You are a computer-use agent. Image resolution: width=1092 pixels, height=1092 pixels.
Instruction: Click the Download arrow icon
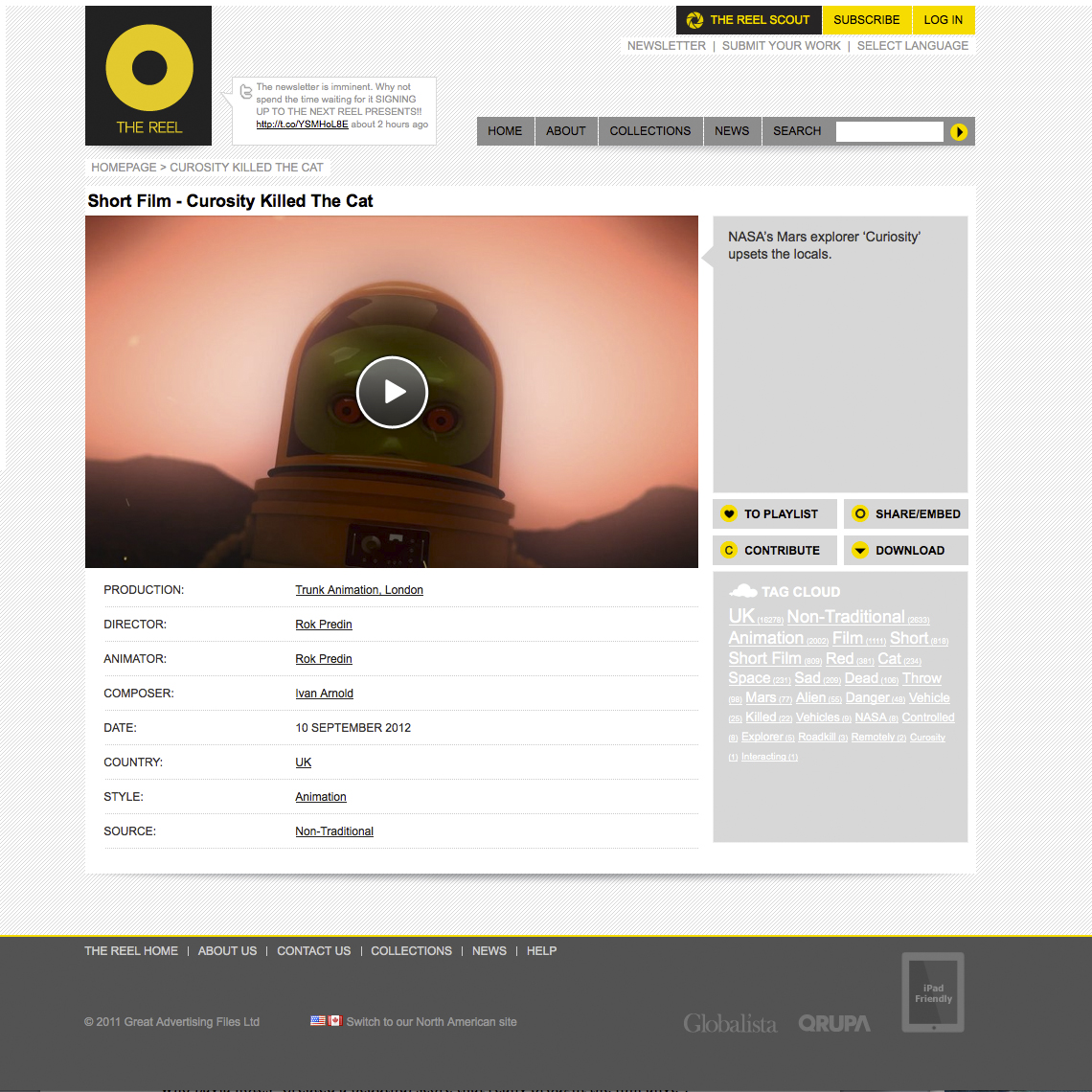click(x=860, y=551)
